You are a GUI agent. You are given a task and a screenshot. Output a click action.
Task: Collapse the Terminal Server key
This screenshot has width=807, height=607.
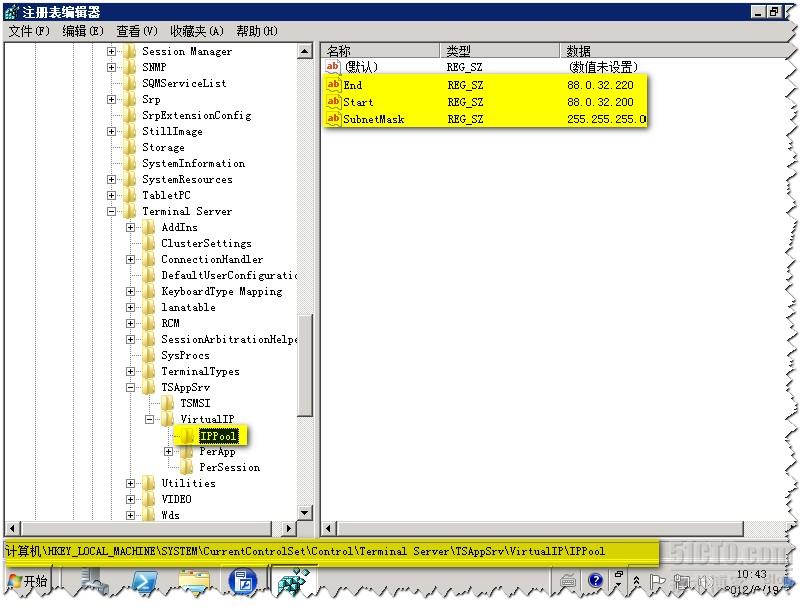click(x=111, y=211)
